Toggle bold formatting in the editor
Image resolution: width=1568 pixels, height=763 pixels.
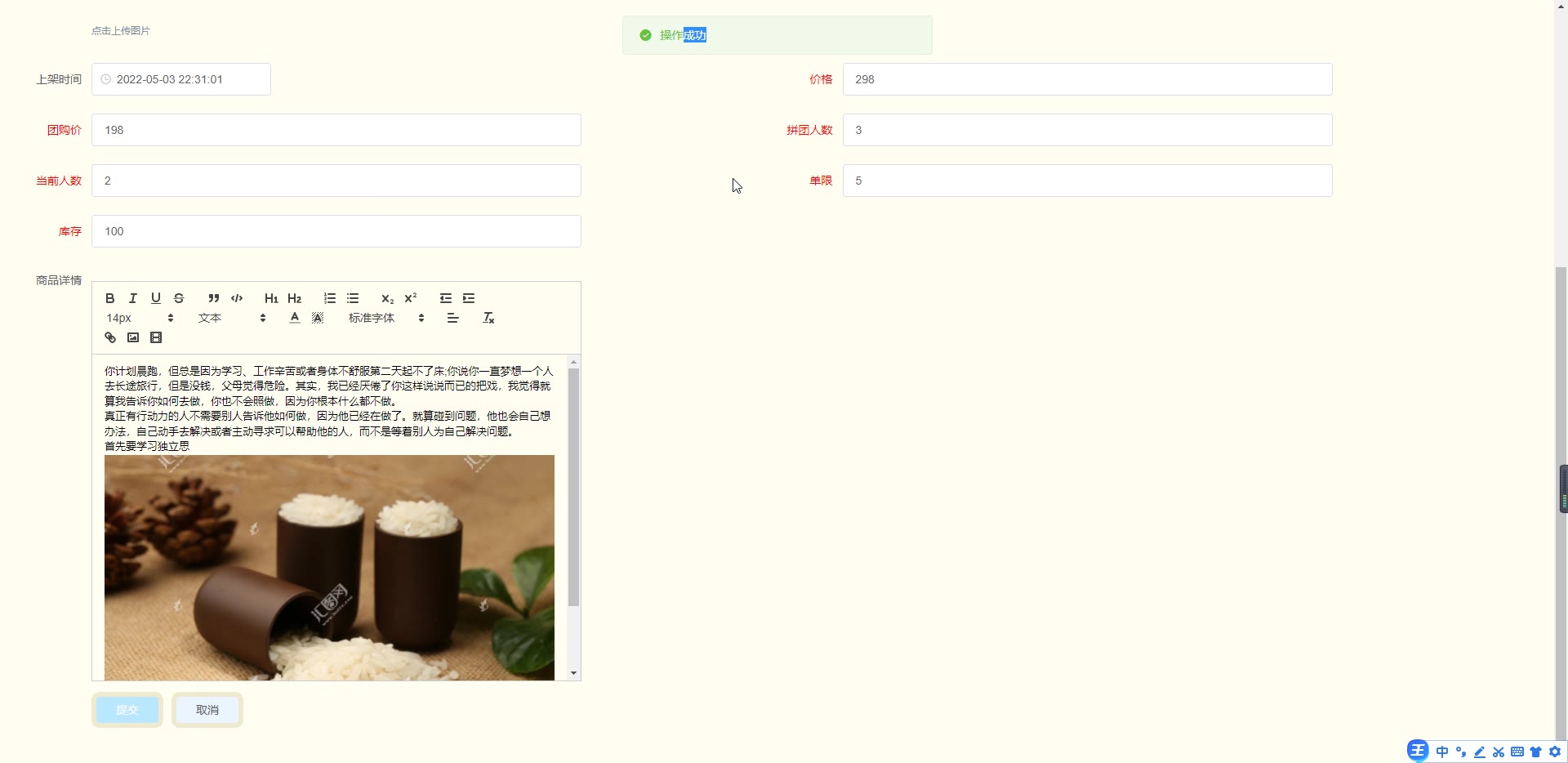110,298
